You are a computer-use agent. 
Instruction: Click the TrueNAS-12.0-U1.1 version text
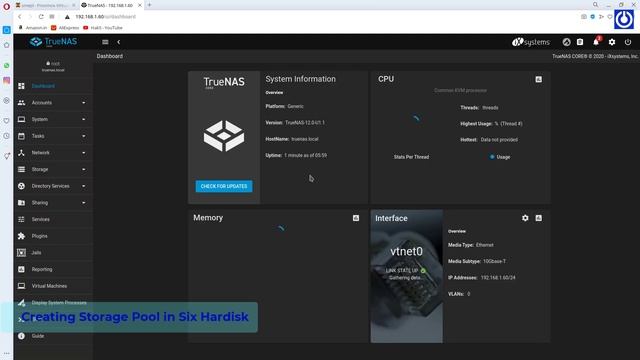point(305,123)
